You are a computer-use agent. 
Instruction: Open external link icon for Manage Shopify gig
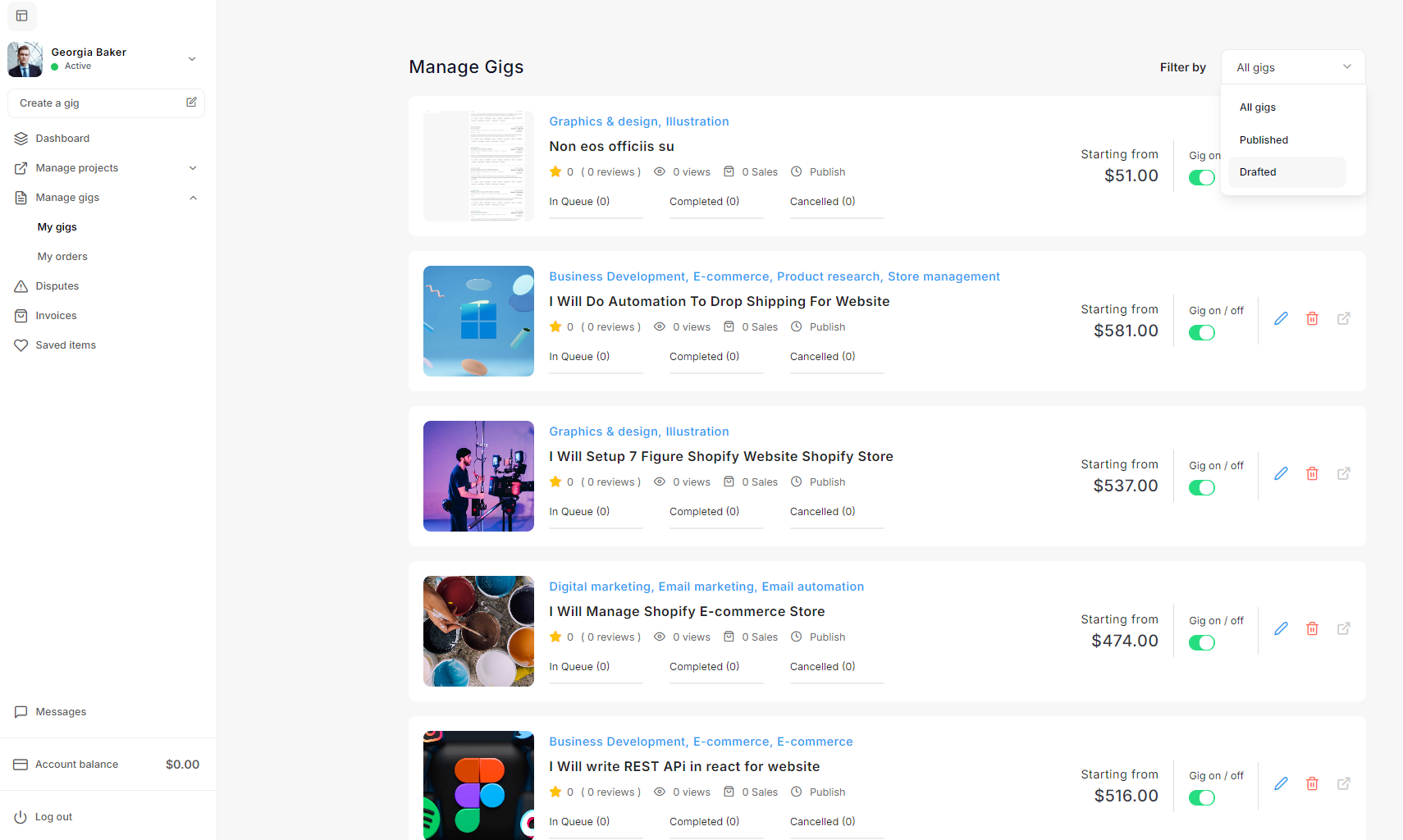(1343, 628)
